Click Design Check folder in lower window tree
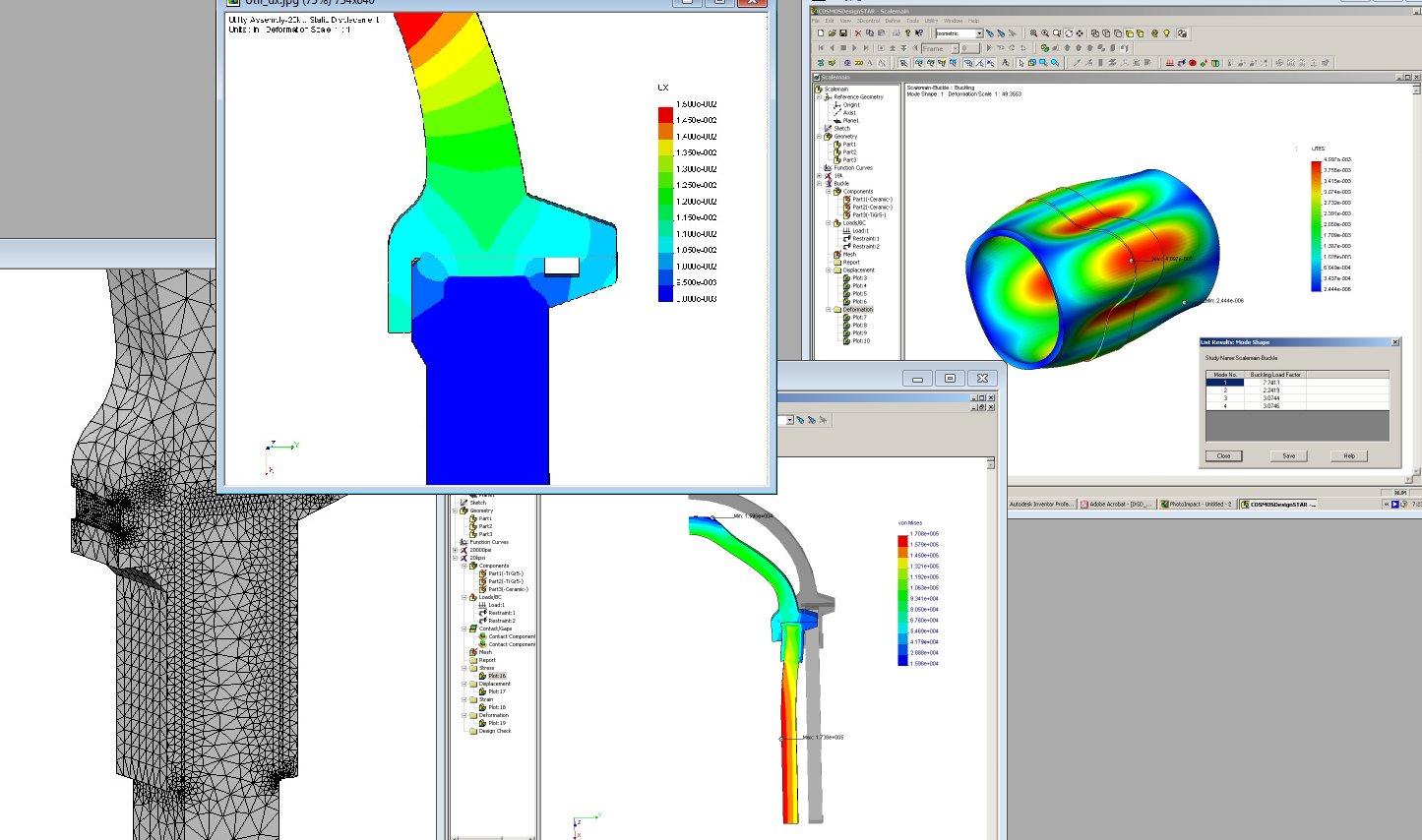The image size is (1422, 840). coord(474,731)
